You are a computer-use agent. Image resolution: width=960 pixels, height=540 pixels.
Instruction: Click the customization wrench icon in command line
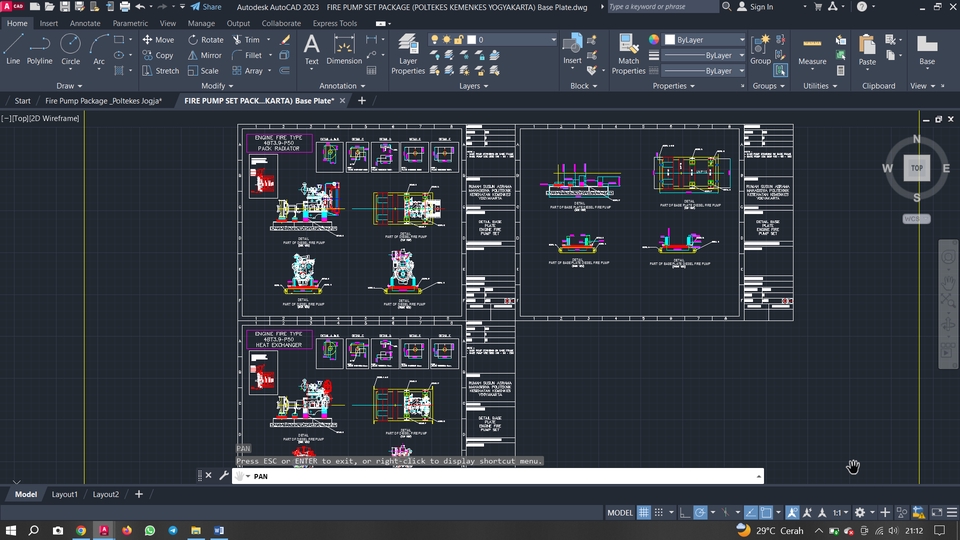point(223,476)
